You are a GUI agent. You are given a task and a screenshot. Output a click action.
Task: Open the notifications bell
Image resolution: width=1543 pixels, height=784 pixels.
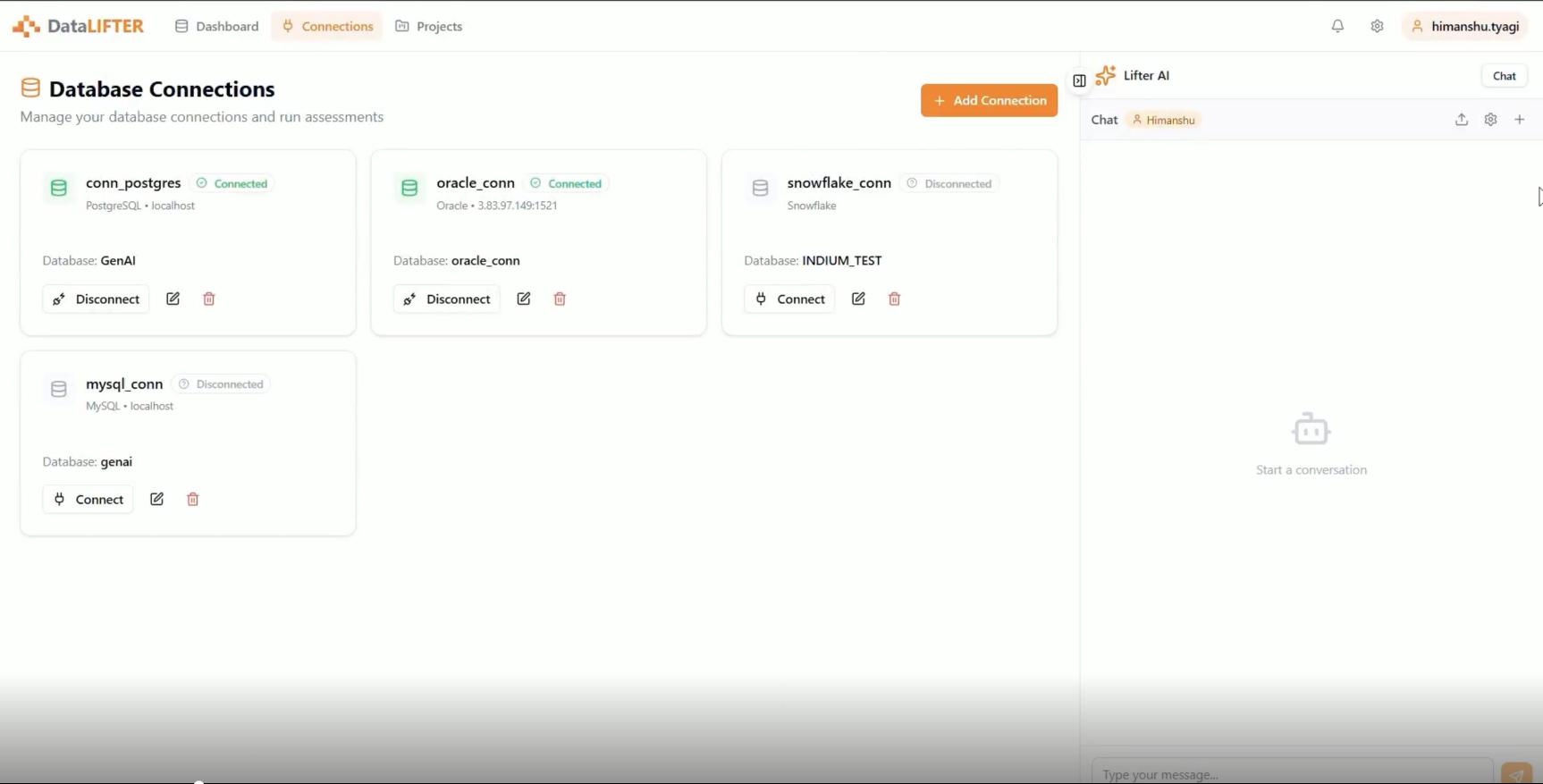[1337, 26]
